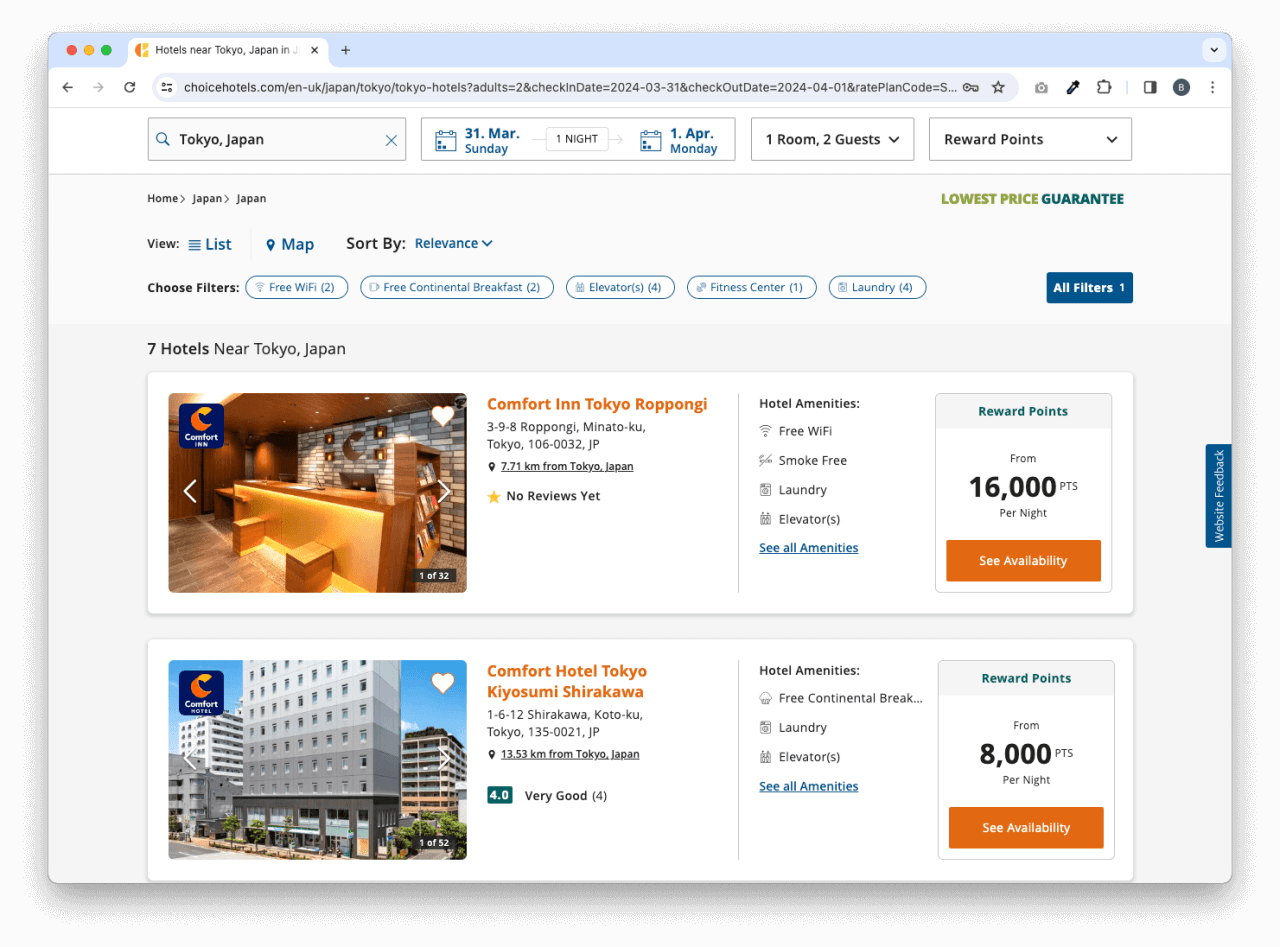Go to Home breadcrumb
The image size is (1280, 947).
point(162,198)
